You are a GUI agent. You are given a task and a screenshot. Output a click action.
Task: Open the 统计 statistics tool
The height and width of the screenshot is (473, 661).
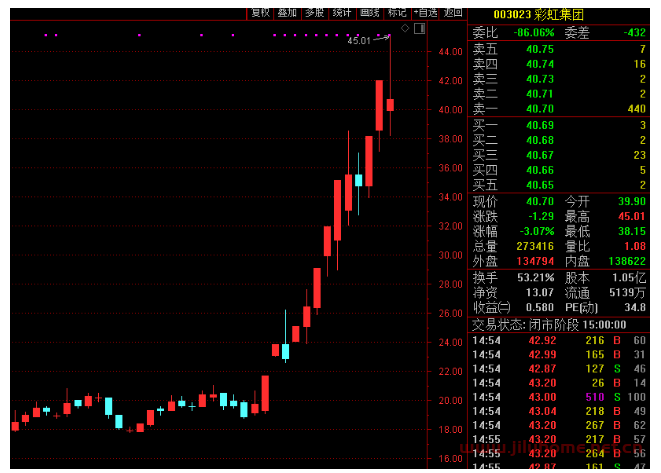pyautogui.click(x=342, y=13)
